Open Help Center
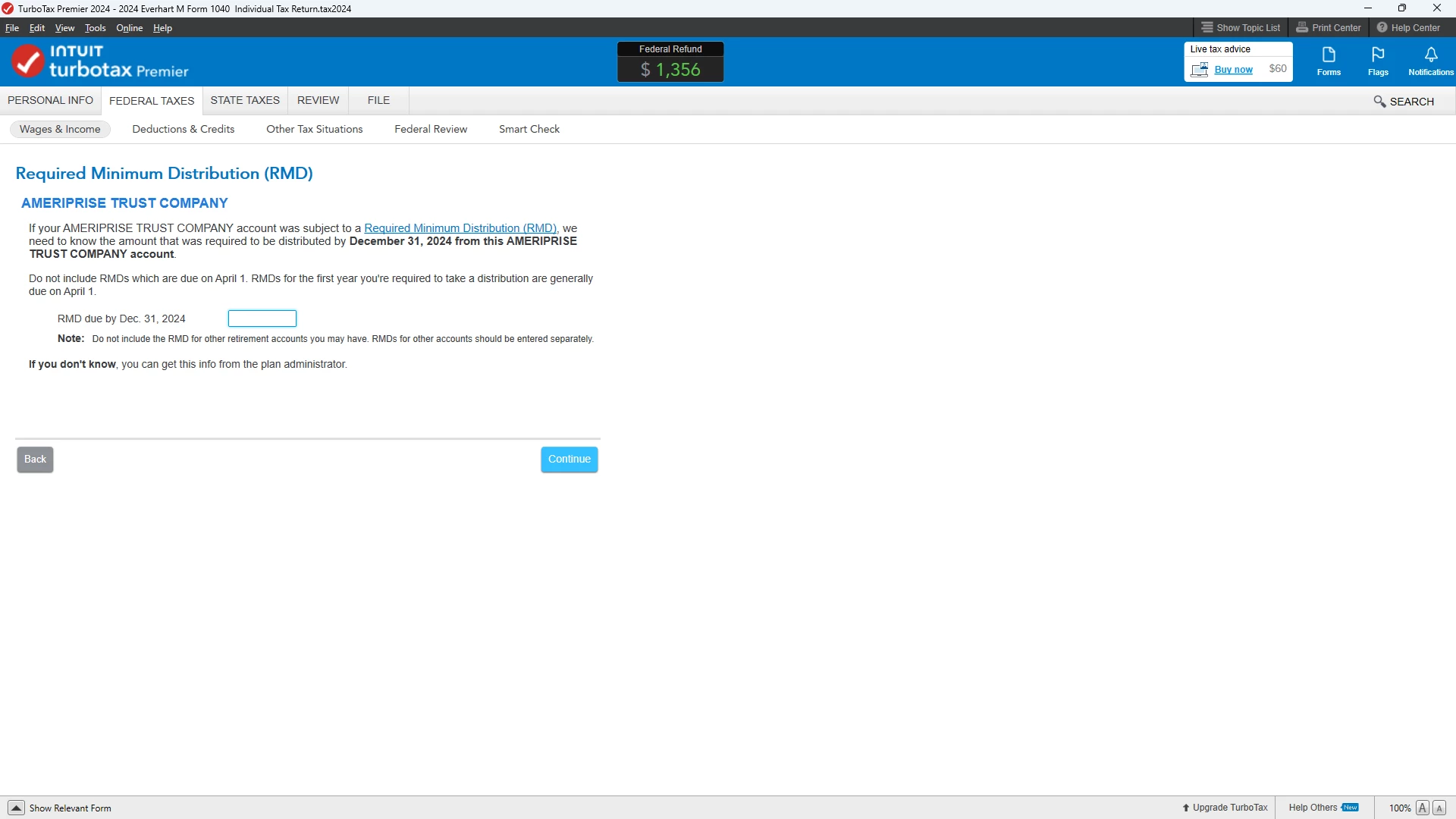The image size is (1456, 819). (1408, 27)
